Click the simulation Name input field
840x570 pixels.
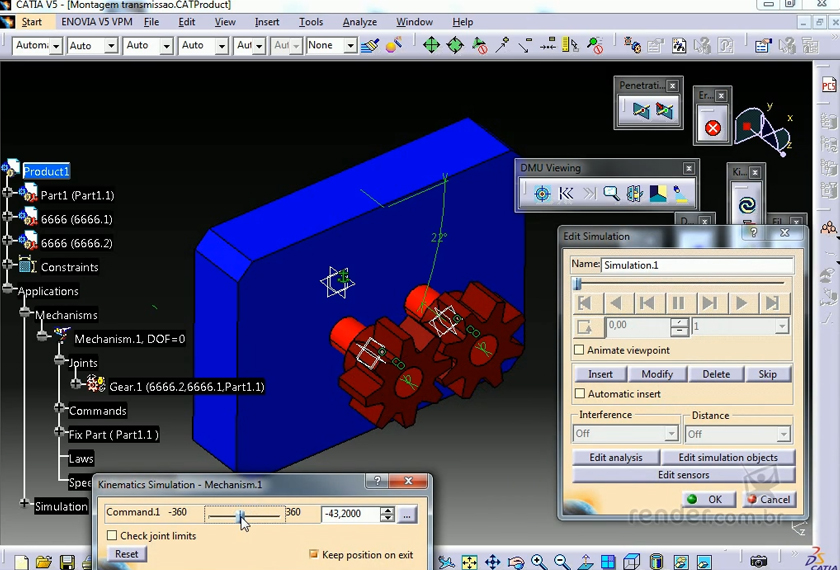[x=697, y=265]
